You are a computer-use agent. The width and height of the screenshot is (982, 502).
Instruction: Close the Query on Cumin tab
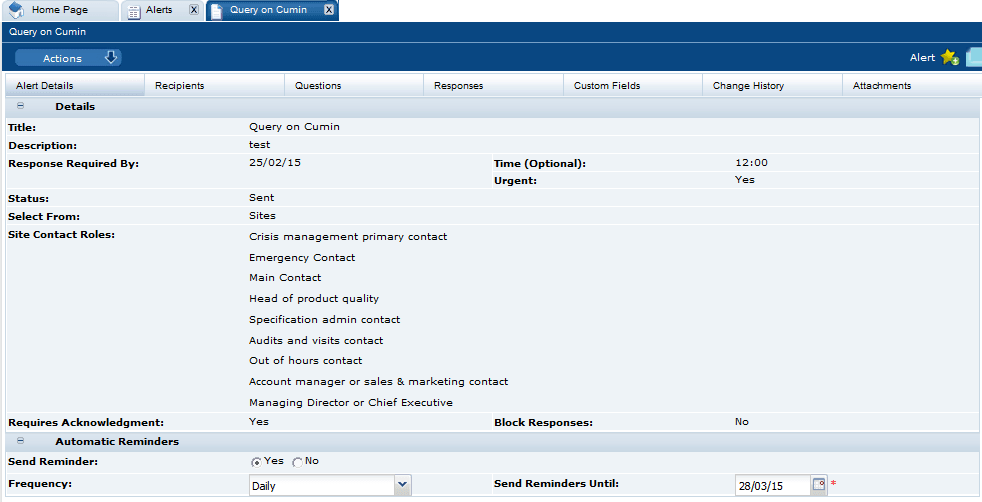coord(329,10)
